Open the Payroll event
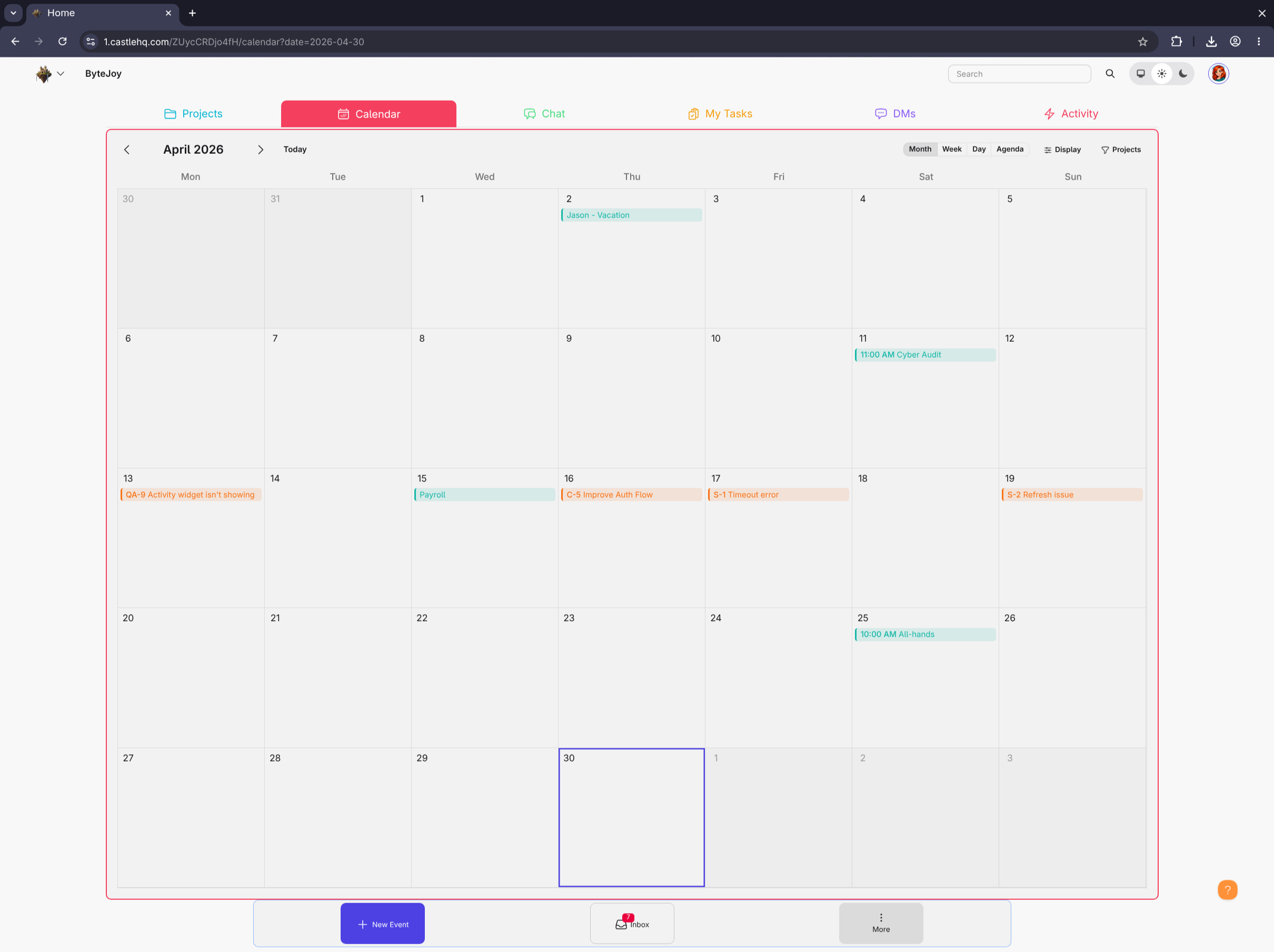The height and width of the screenshot is (952, 1274). click(x=484, y=495)
